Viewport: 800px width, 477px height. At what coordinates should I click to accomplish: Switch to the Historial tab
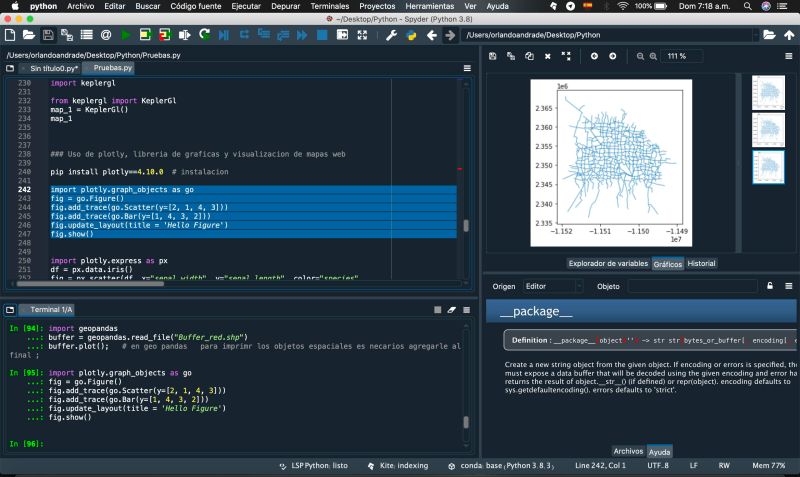click(701, 263)
